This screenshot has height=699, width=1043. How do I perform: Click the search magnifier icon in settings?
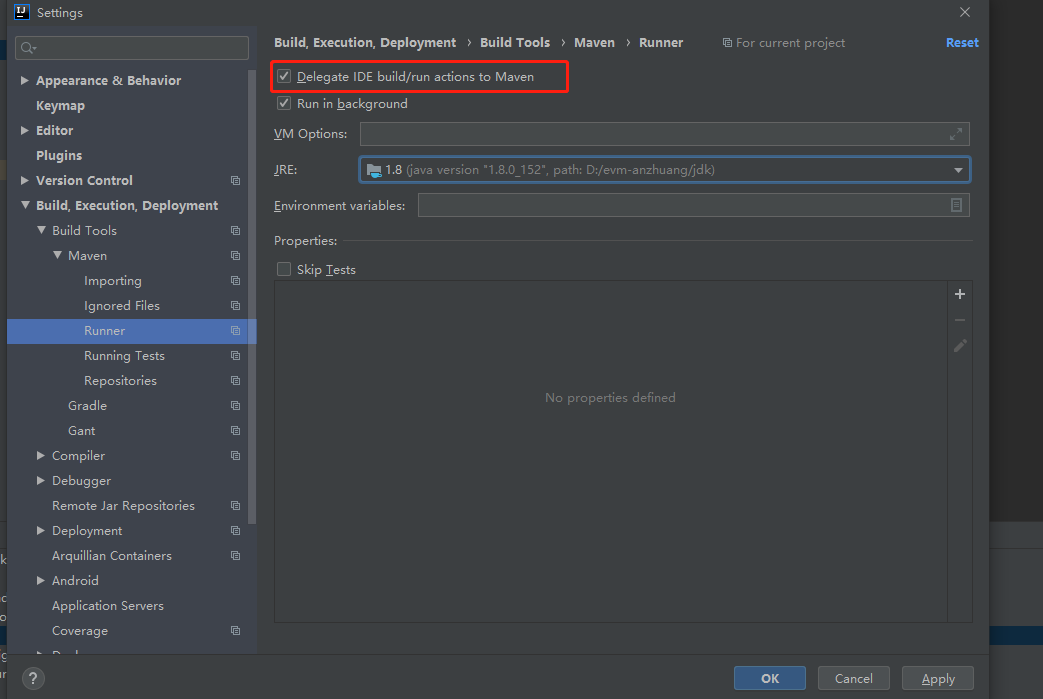[28, 48]
